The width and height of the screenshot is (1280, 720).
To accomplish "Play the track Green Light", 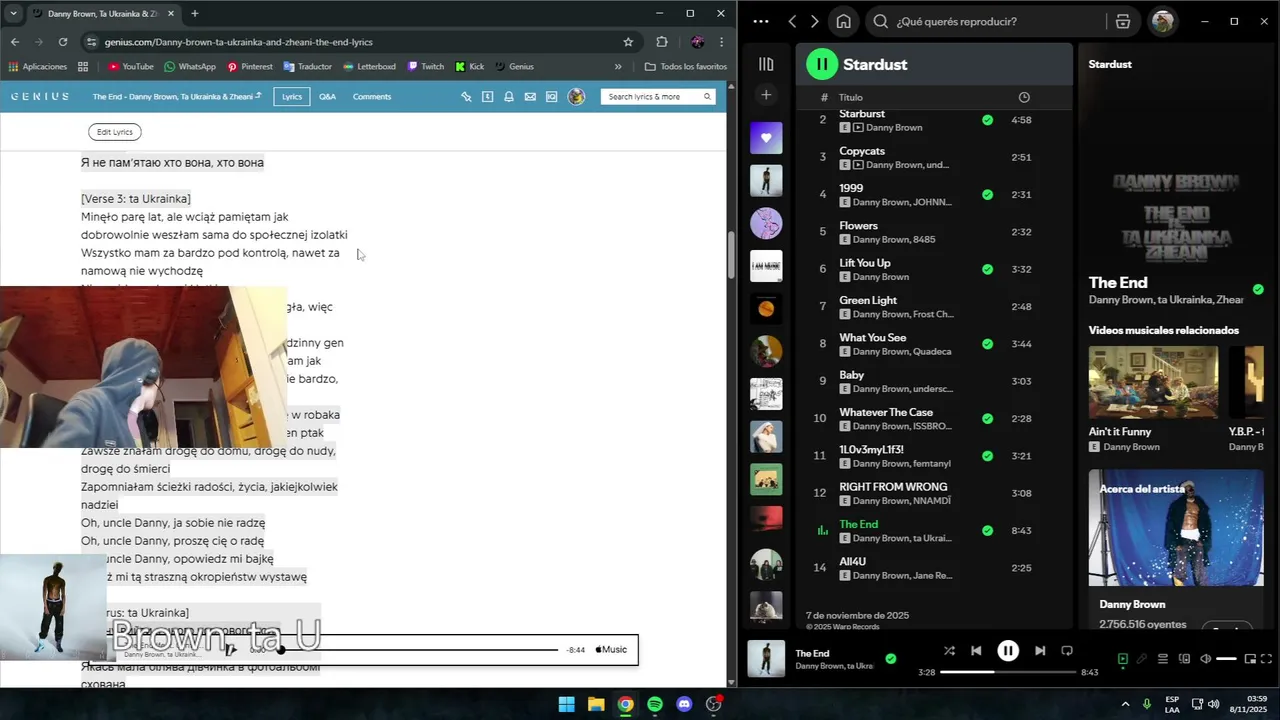I will [x=934, y=307].
